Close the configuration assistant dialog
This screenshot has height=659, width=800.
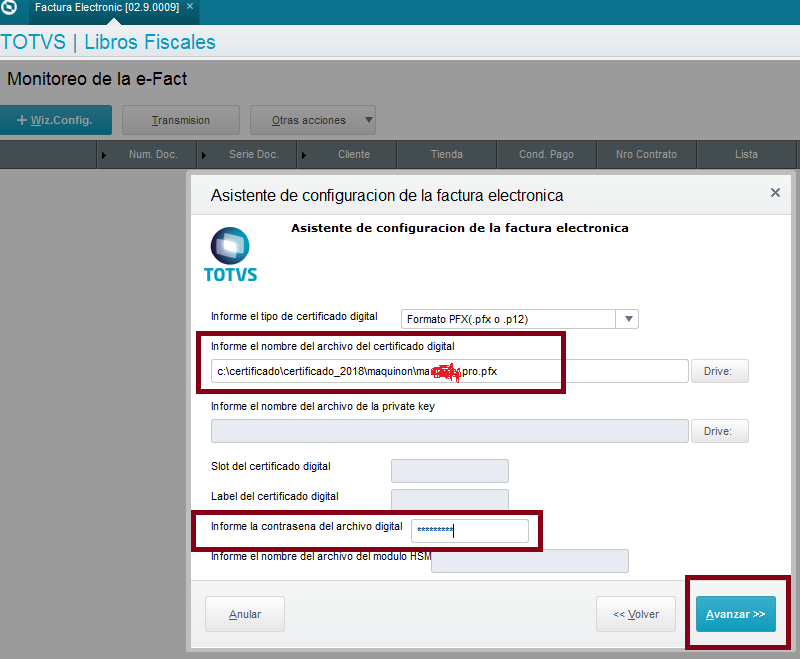point(775,193)
